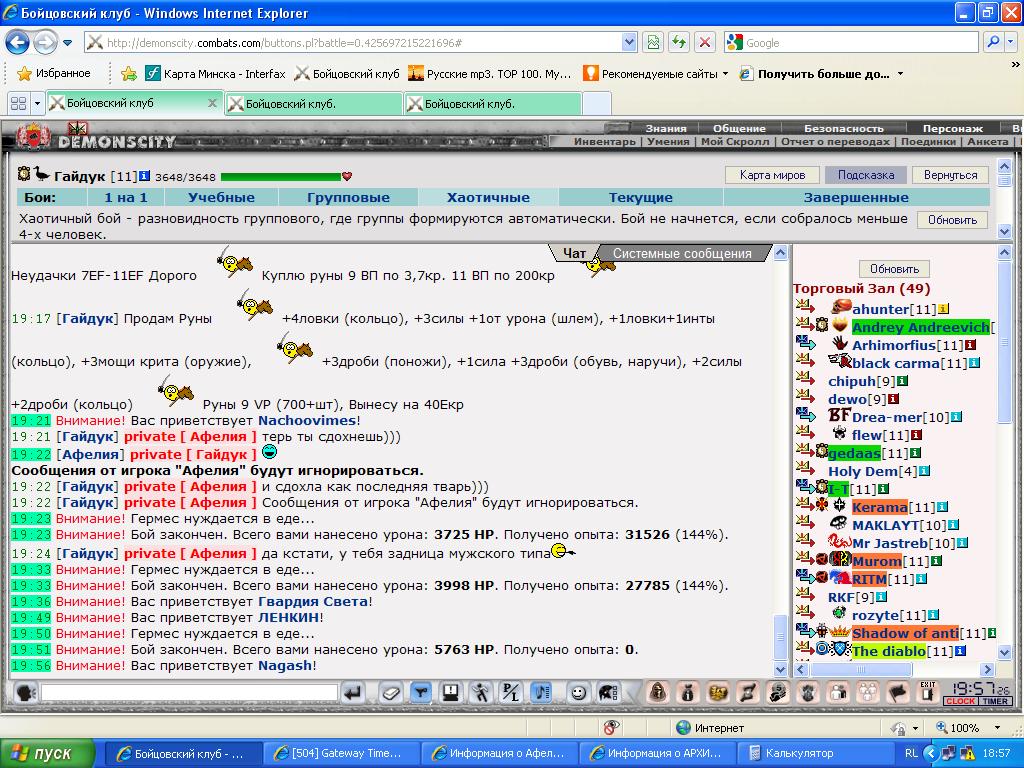The height and width of the screenshot is (768, 1024).
Task: Click the Подсказка button
Action: (866, 175)
